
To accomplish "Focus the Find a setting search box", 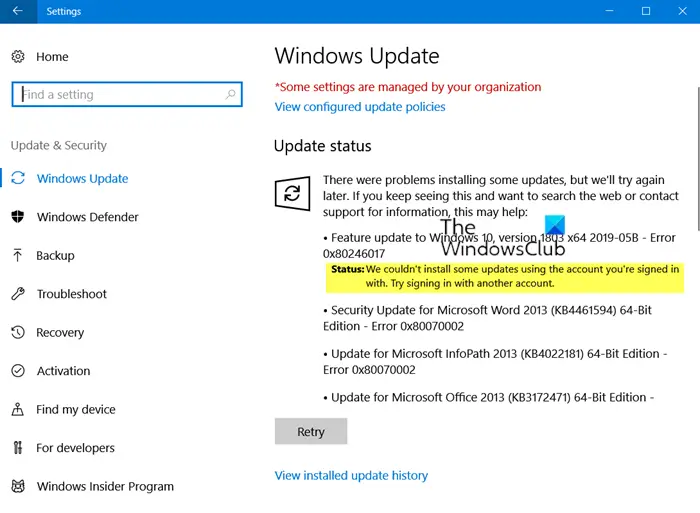I will [127, 94].
